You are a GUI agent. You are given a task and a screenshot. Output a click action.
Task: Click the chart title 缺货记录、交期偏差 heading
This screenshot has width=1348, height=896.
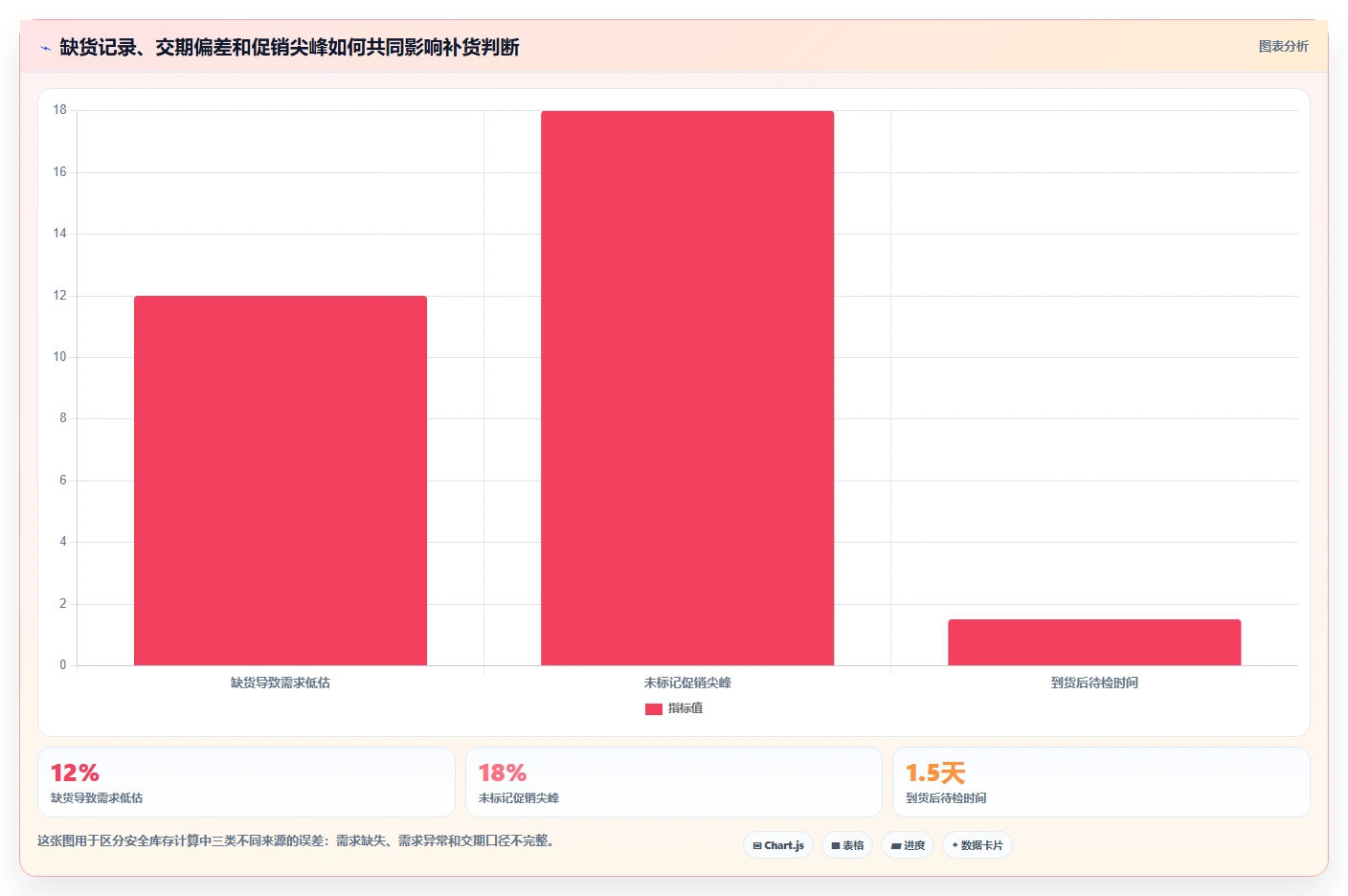click(289, 47)
